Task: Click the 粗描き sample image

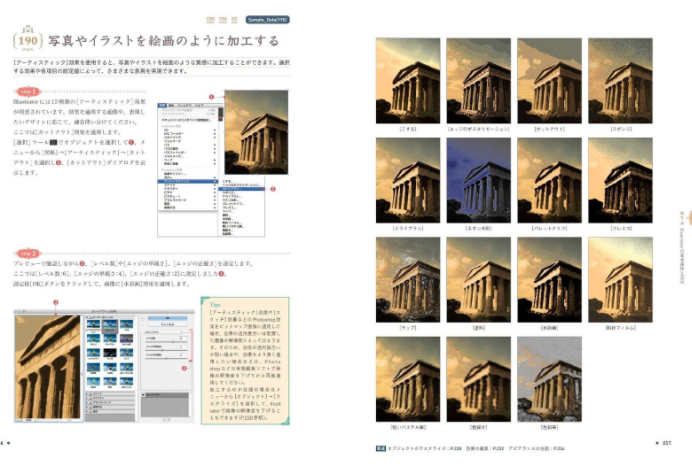Action: point(478,379)
